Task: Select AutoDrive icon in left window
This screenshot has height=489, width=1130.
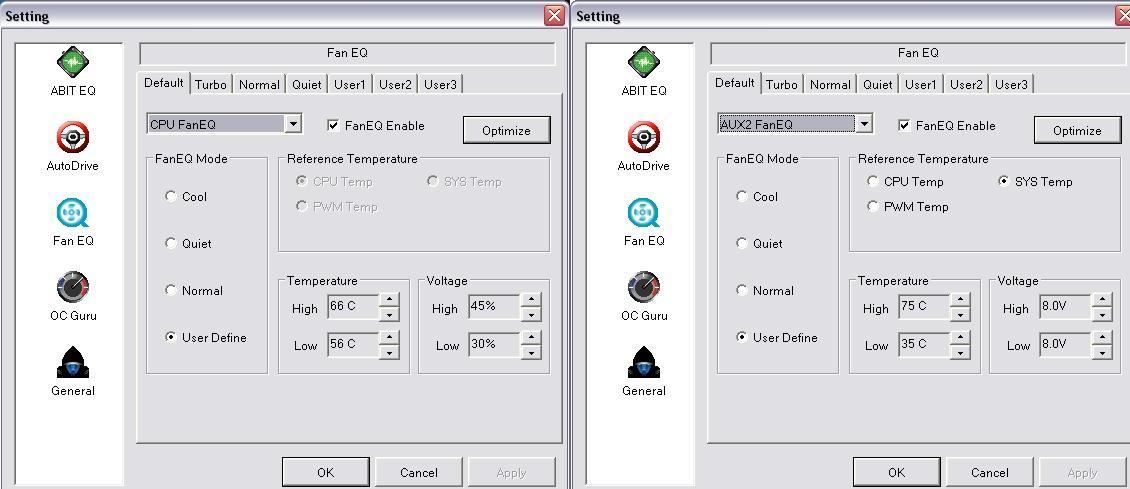Action: [x=72, y=137]
